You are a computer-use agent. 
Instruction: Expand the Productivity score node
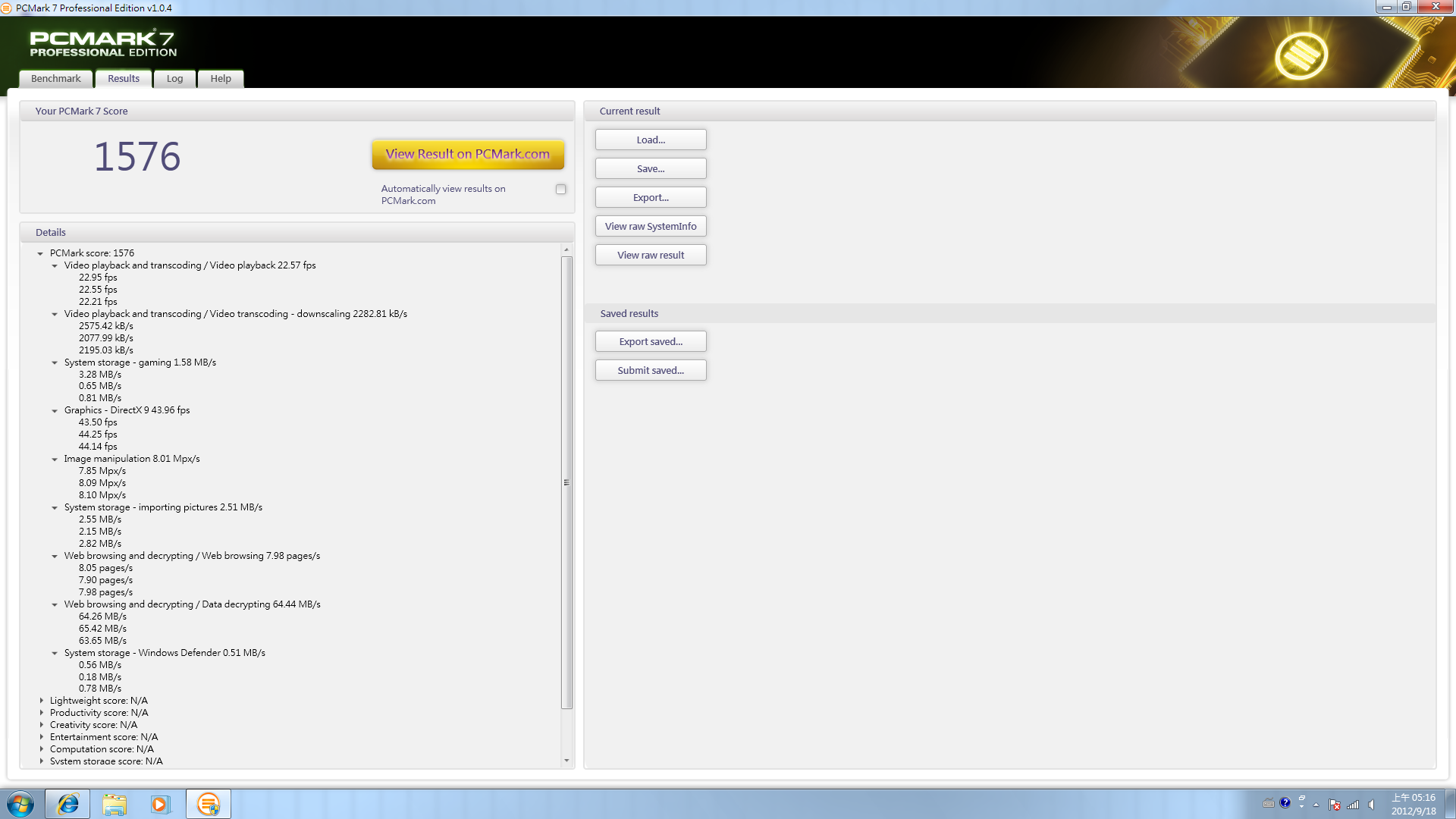click(41, 713)
